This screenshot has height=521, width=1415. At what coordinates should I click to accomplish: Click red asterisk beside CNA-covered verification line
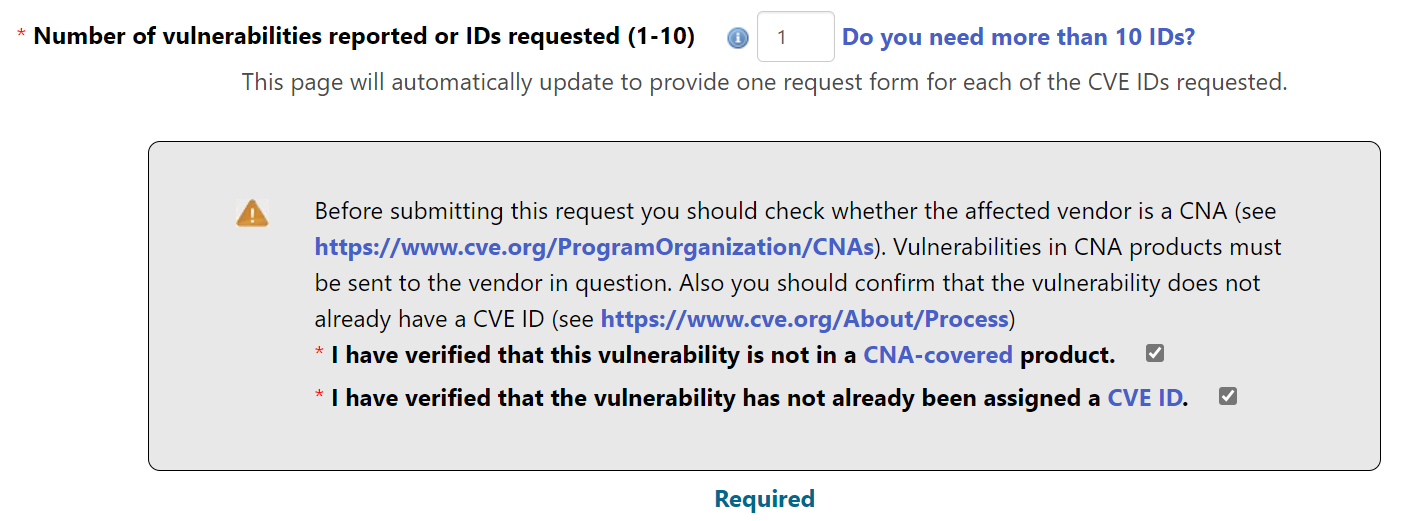(x=319, y=355)
